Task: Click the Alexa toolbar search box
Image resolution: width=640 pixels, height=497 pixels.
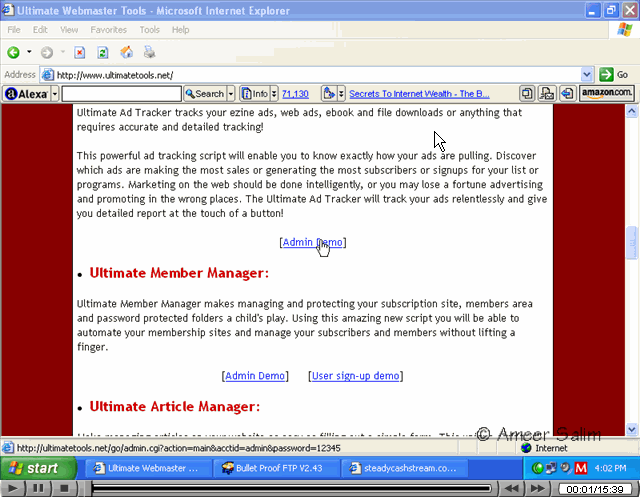Action: tap(122, 94)
